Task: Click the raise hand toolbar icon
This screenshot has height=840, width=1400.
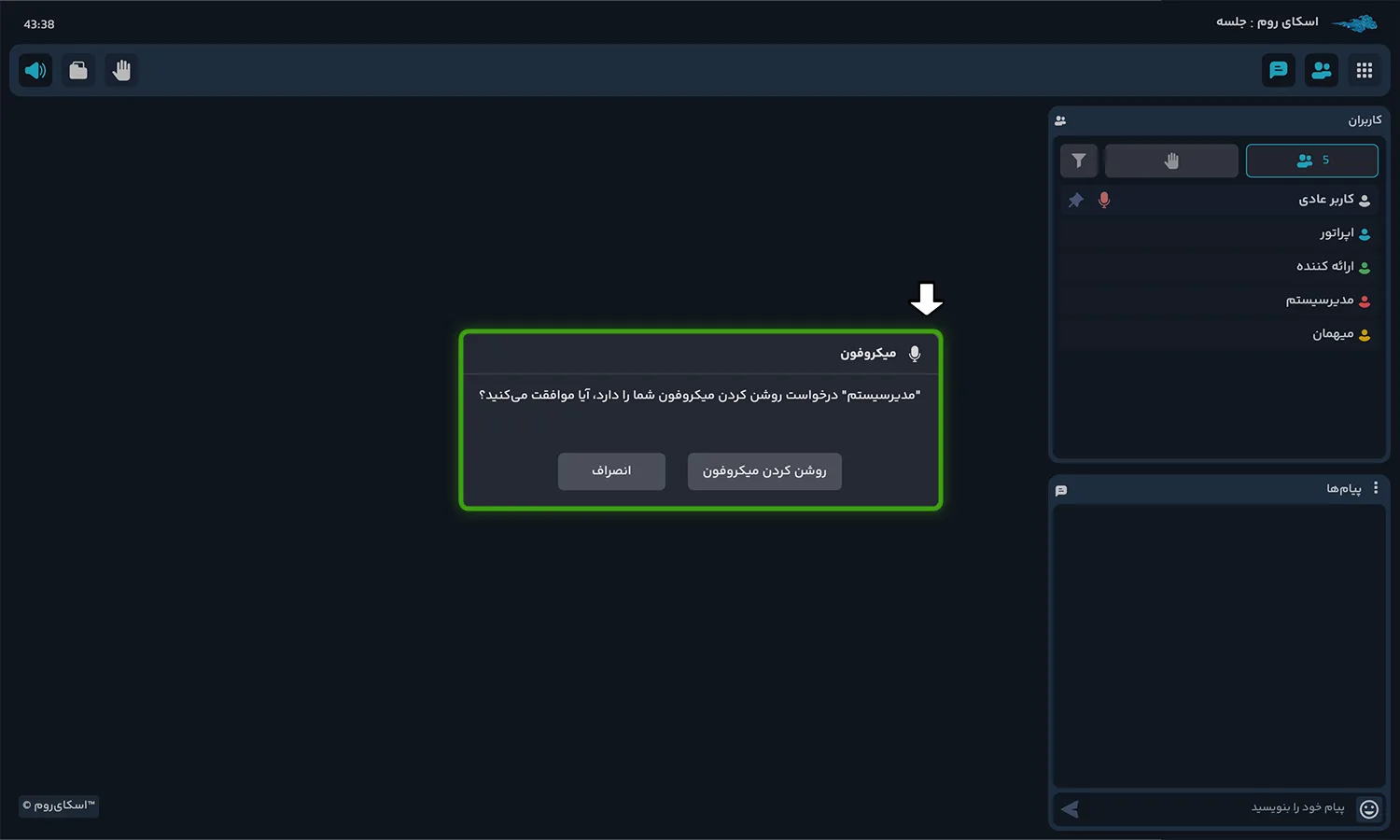Action: pos(121,70)
